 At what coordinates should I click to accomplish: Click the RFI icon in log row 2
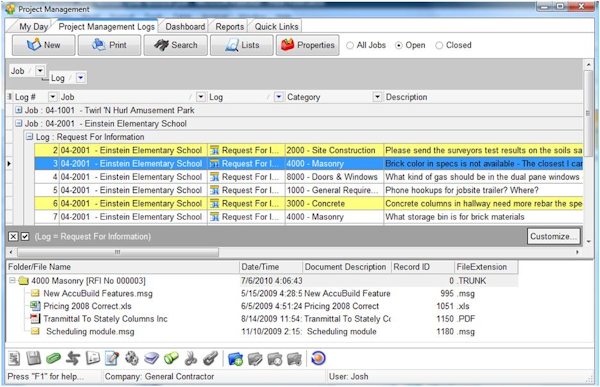pos(215,150)
